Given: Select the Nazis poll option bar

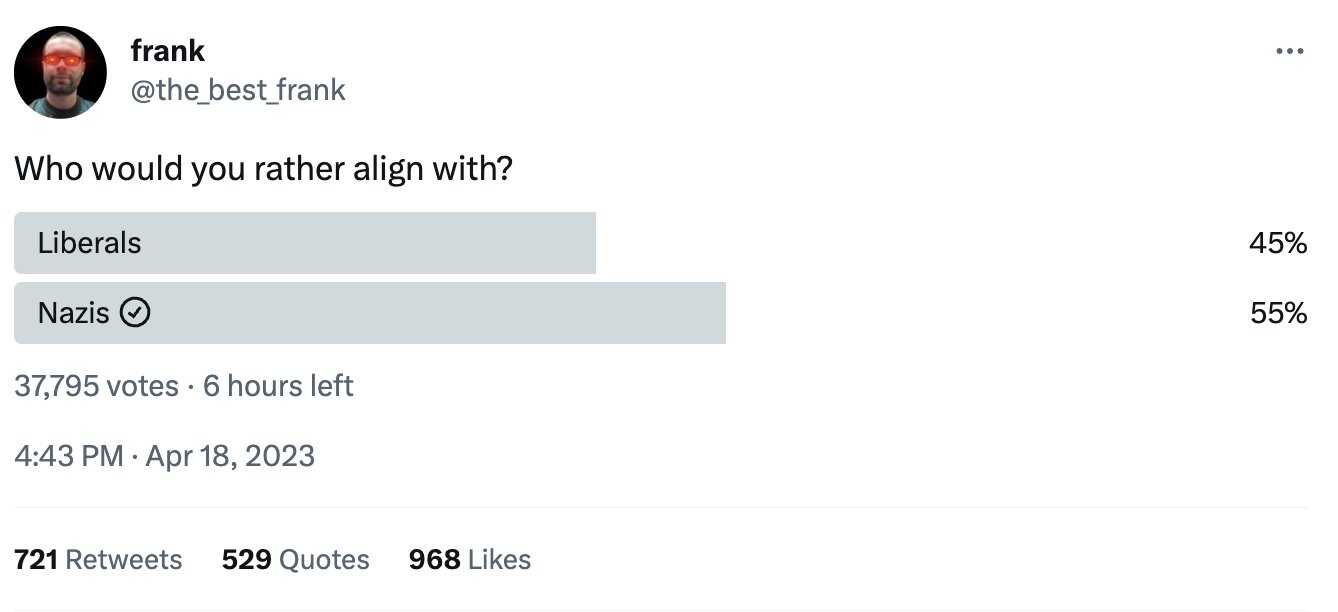Looking at the screenshot, I should 370,313.
